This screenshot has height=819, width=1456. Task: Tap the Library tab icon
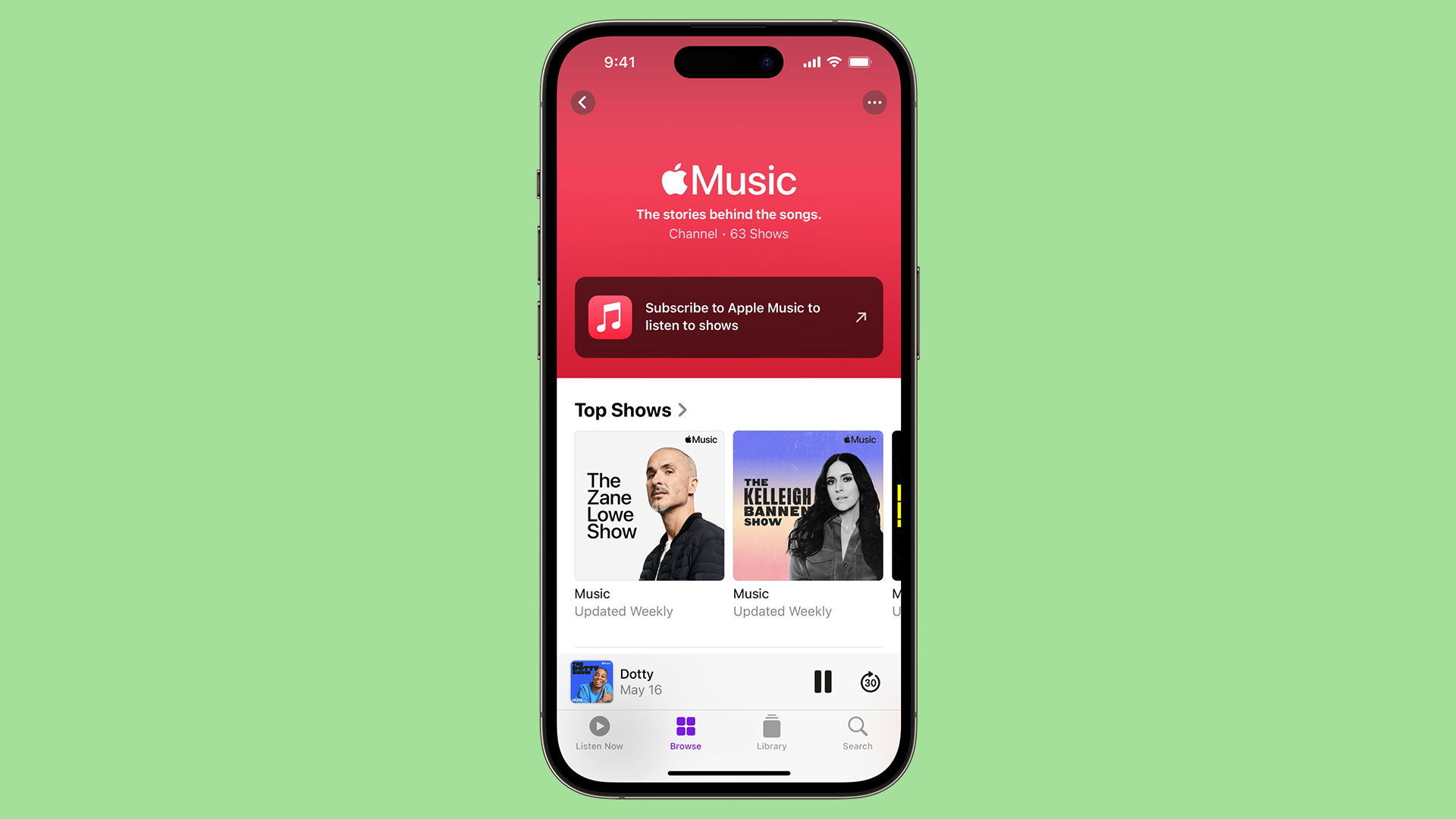pos(771,731)
